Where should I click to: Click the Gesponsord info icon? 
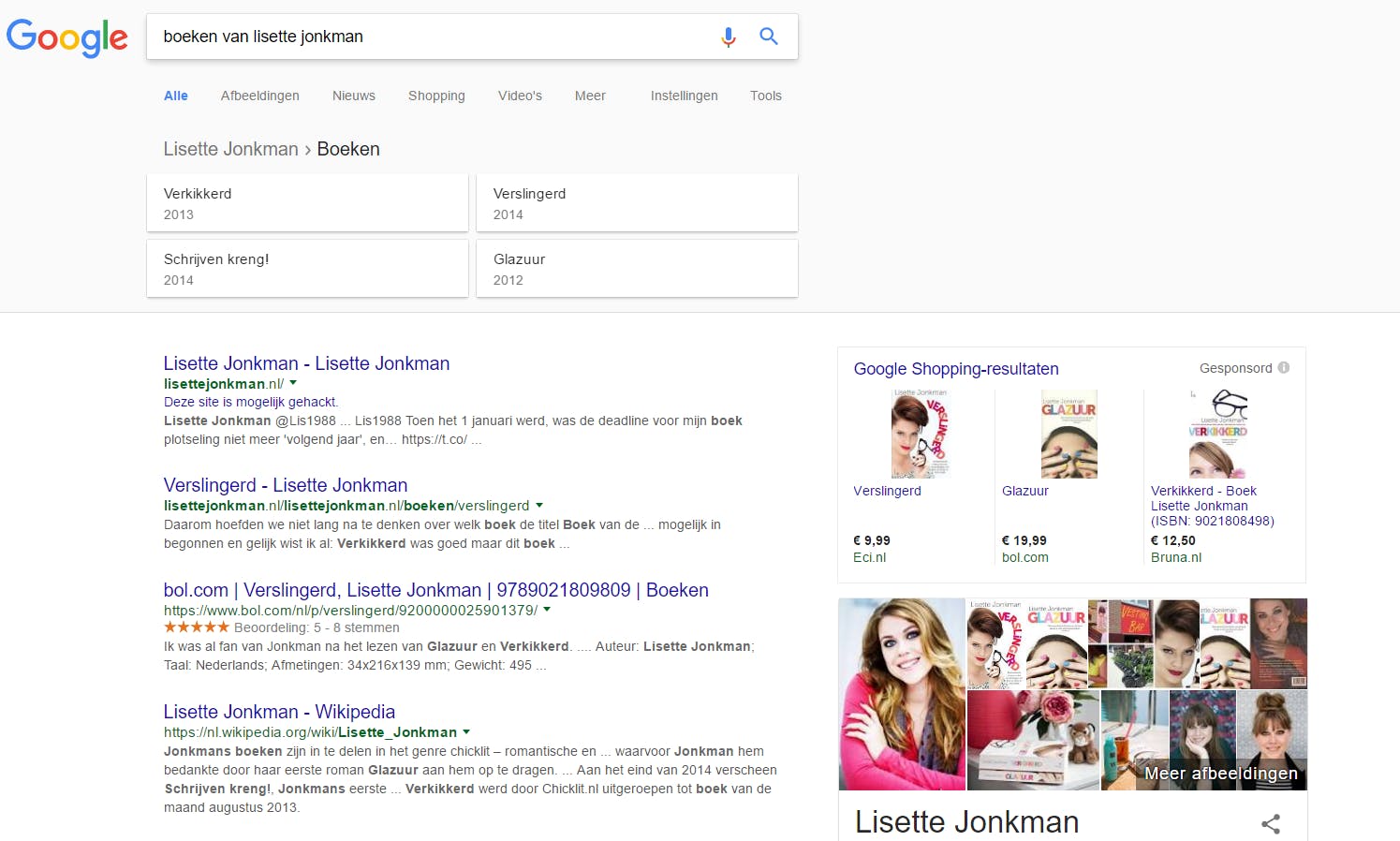click(x=1284, y=368)
